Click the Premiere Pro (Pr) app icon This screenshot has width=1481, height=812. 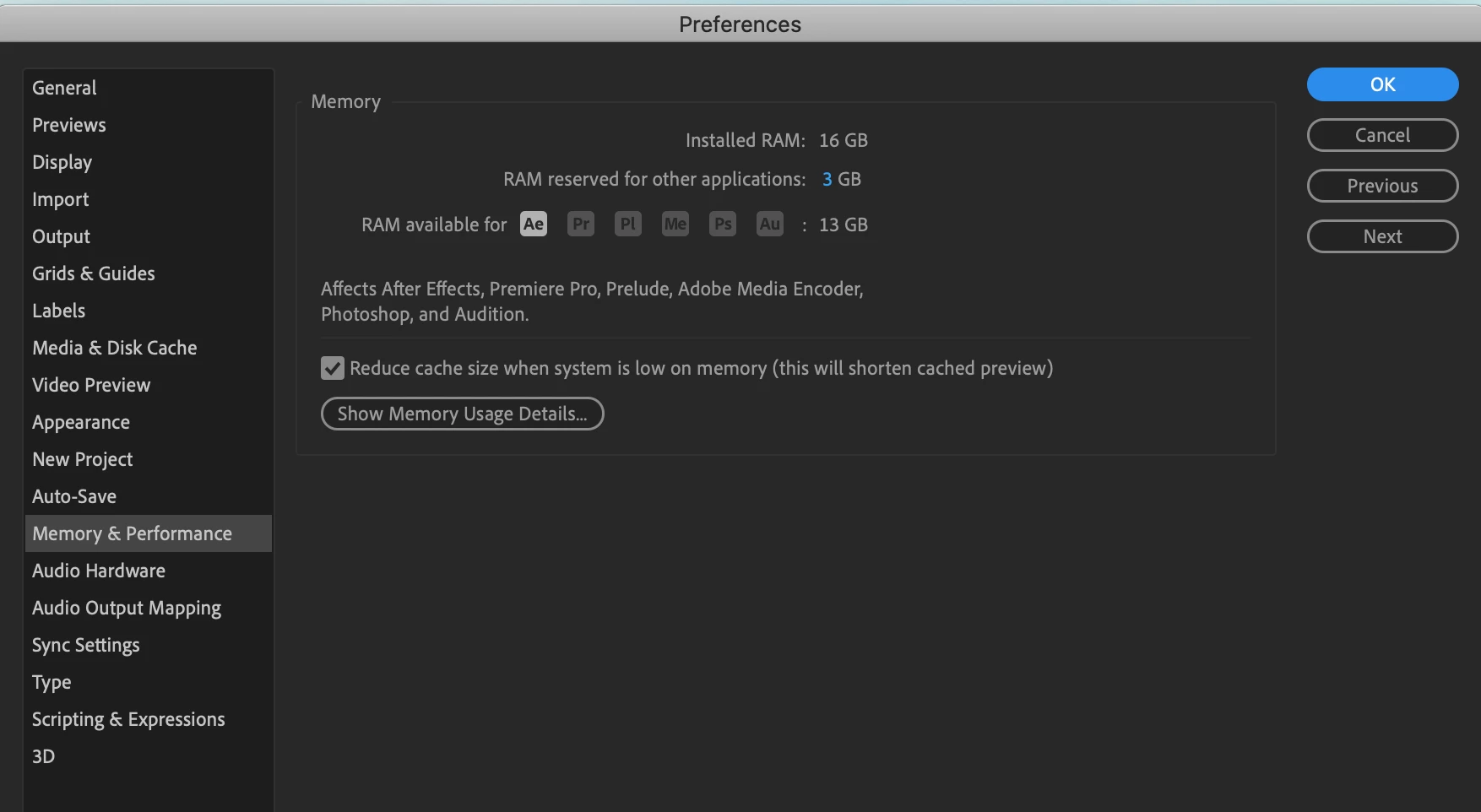coord(581,224)
